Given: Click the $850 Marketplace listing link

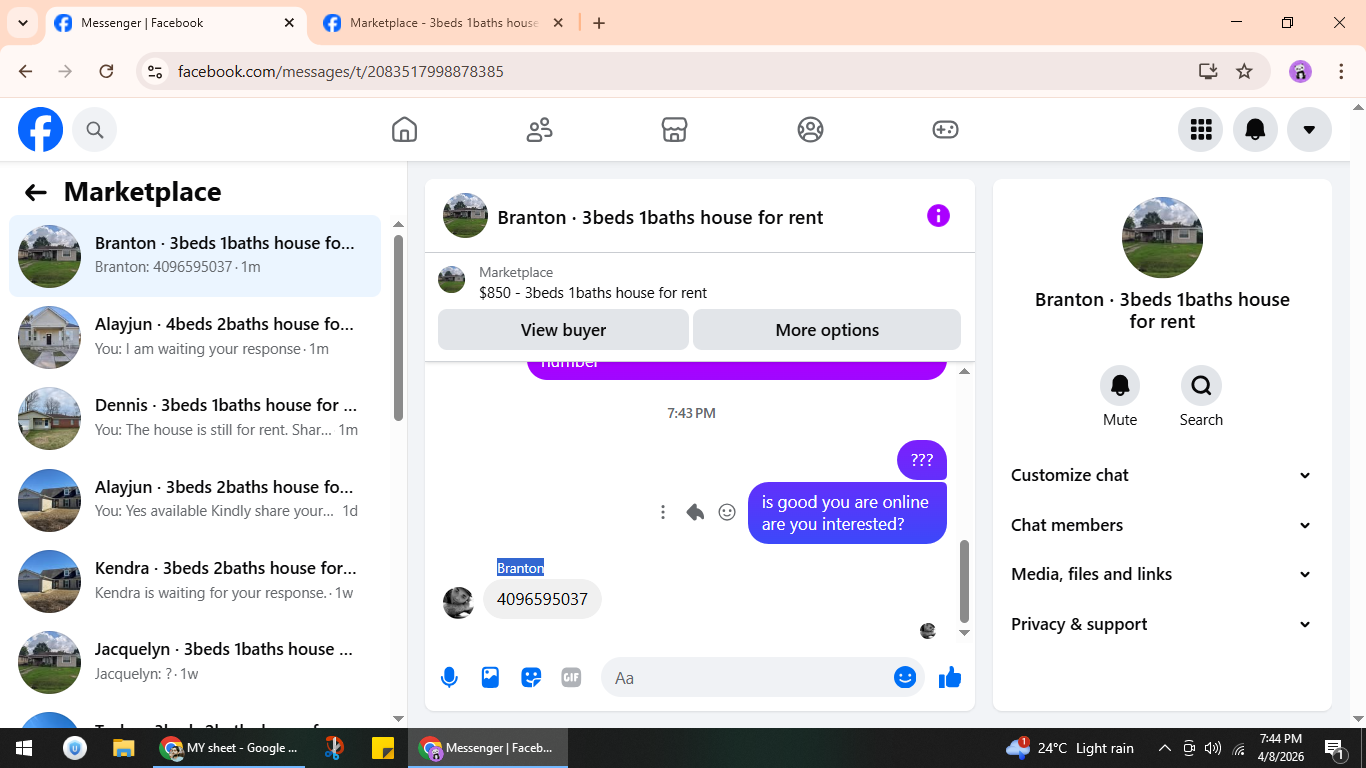Looking at the screenshot, I should click(592, 293).
